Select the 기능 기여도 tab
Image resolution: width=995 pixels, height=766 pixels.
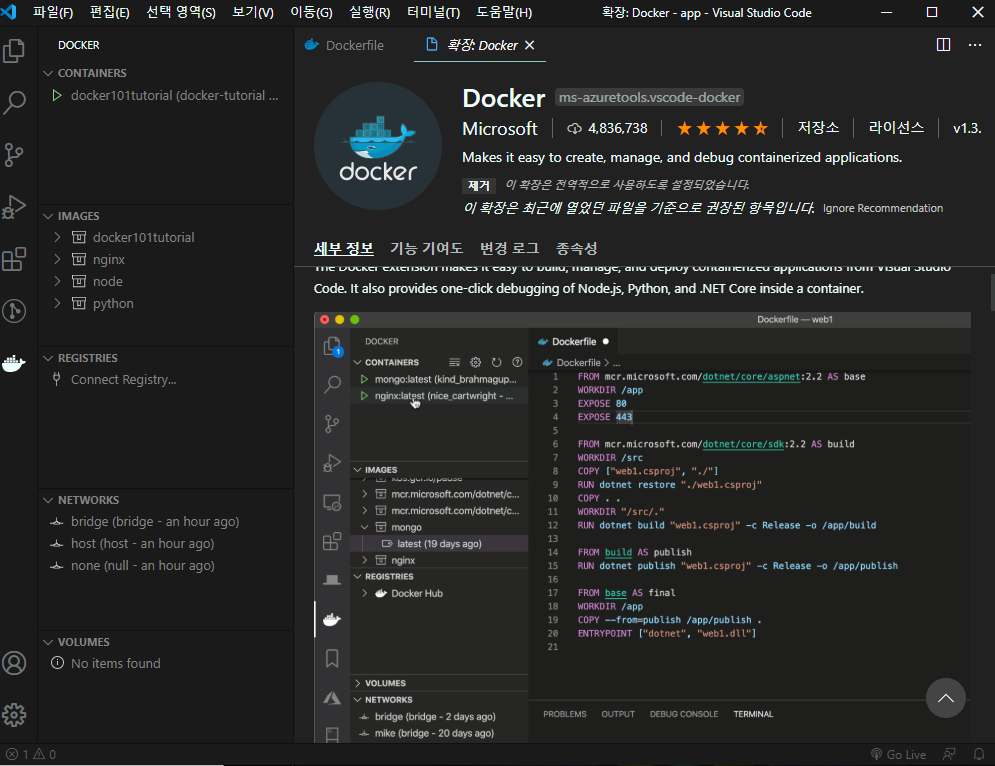(x=426, y=248)
